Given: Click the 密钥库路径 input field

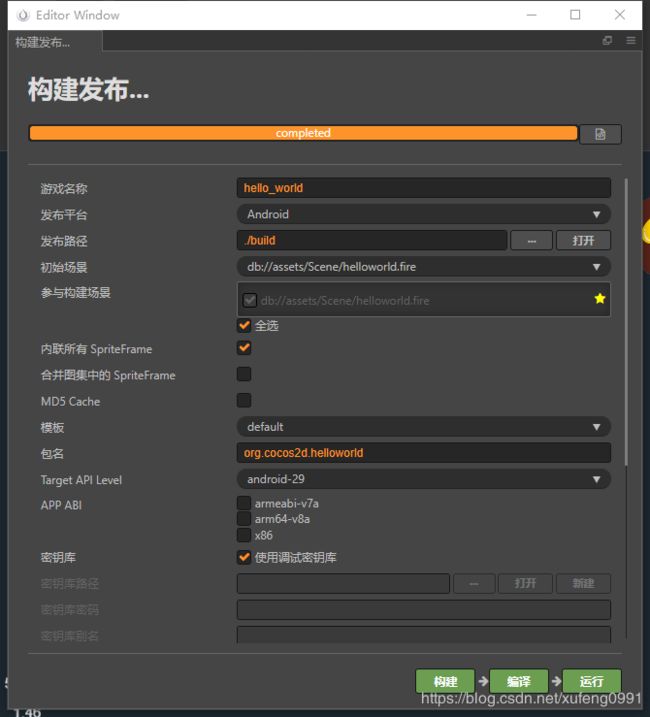Looking at the screenshot, I should pyautogui.click(x=343, y=583).
